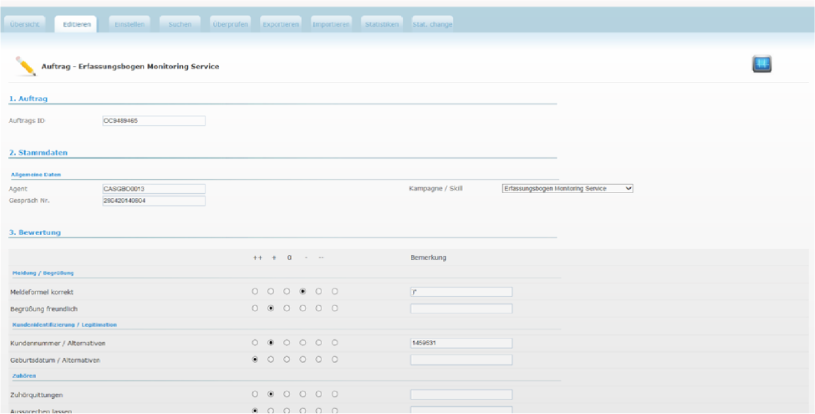Focus the Gespräch Nr. text field

click(x=153, y=200)
